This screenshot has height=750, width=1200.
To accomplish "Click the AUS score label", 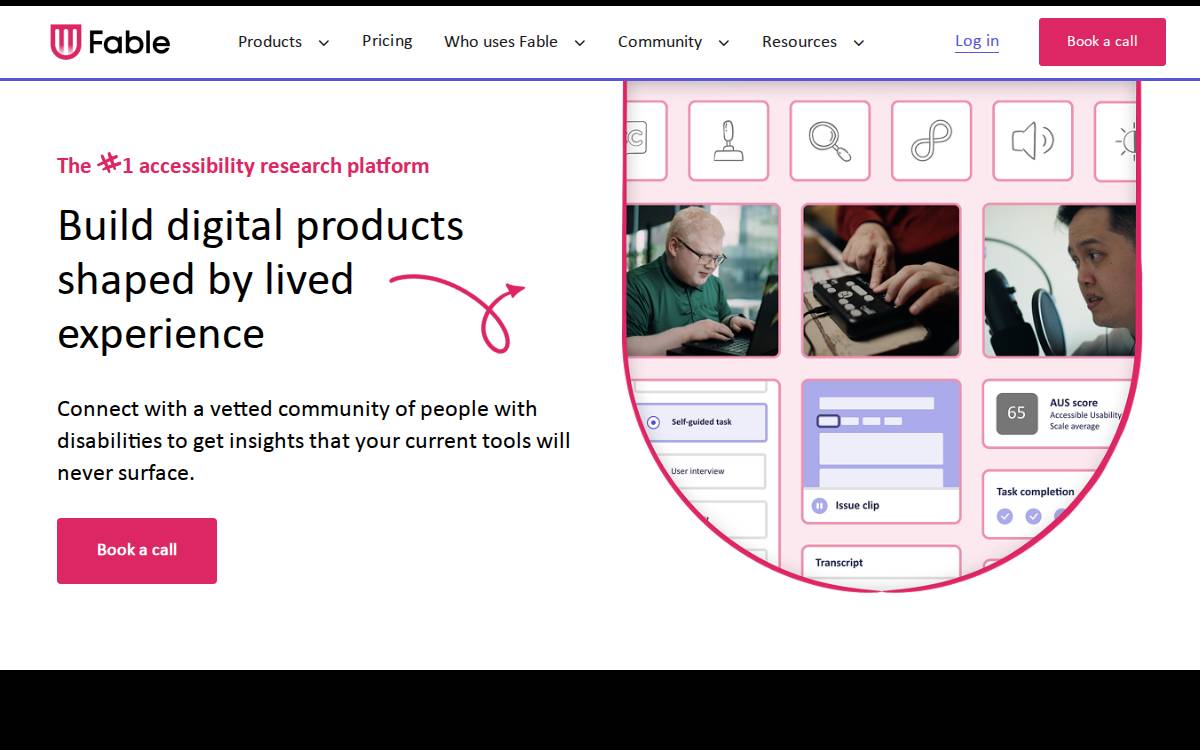I will click(1073, 403).
